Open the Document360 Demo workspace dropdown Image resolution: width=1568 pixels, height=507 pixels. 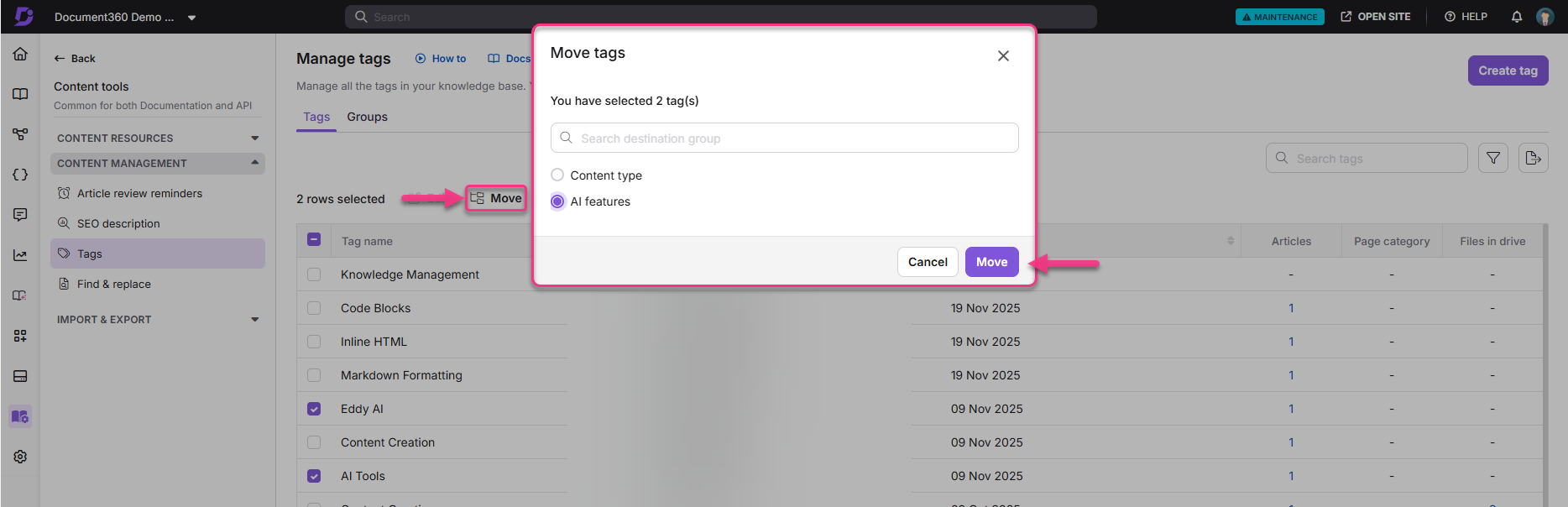pyautogui.click(x=191, y=16)
